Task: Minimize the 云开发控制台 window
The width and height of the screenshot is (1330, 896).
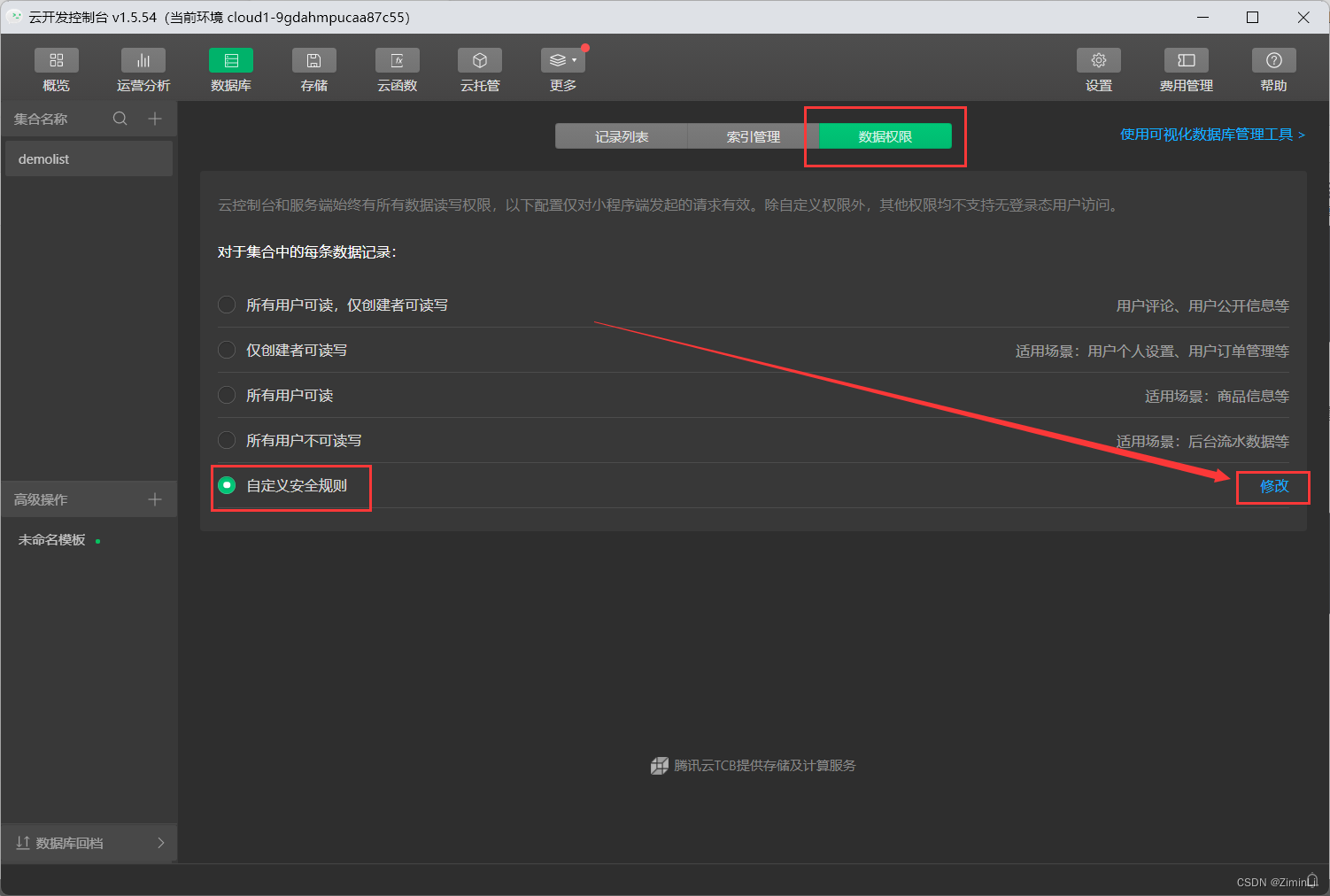Action: point(1202,17)
